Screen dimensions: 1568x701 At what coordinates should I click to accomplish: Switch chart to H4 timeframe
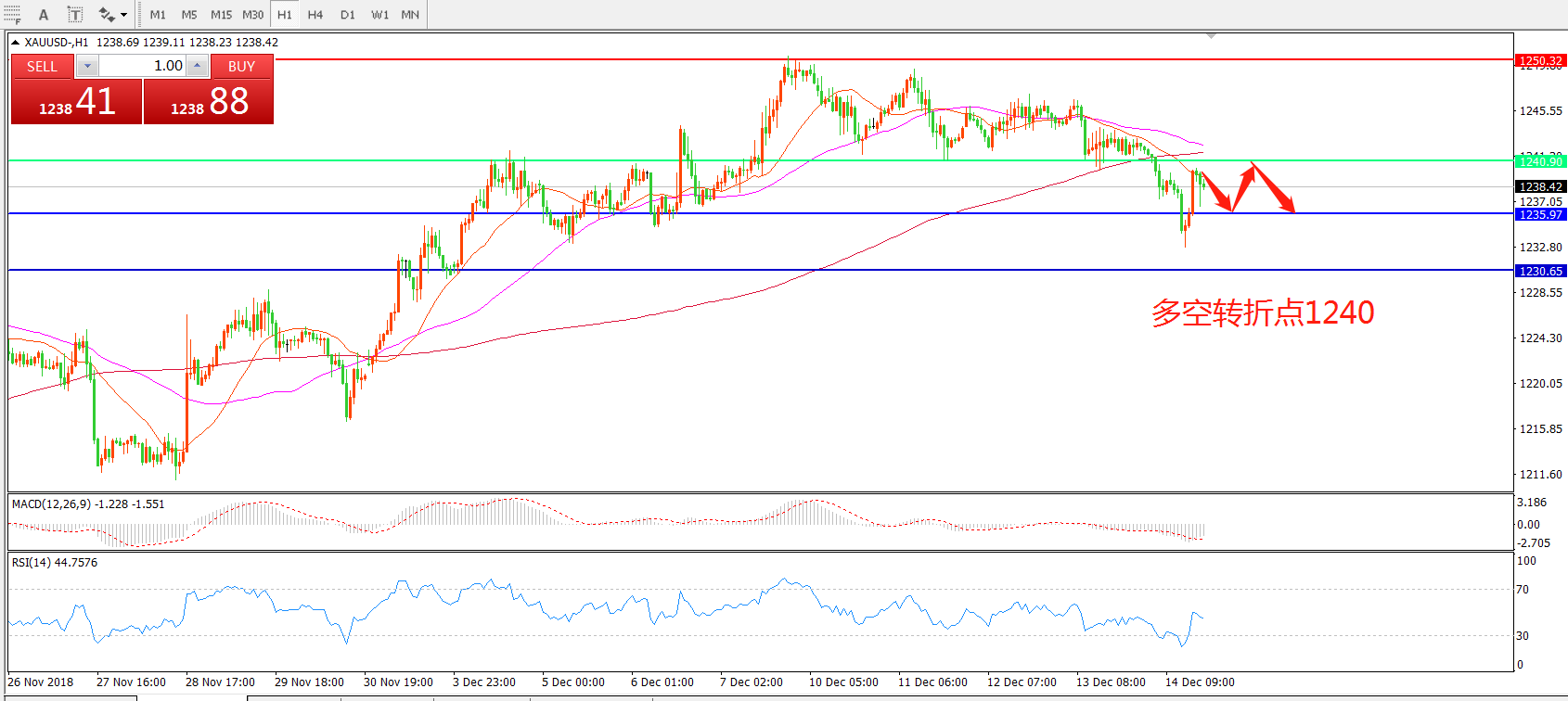[315, 15]
